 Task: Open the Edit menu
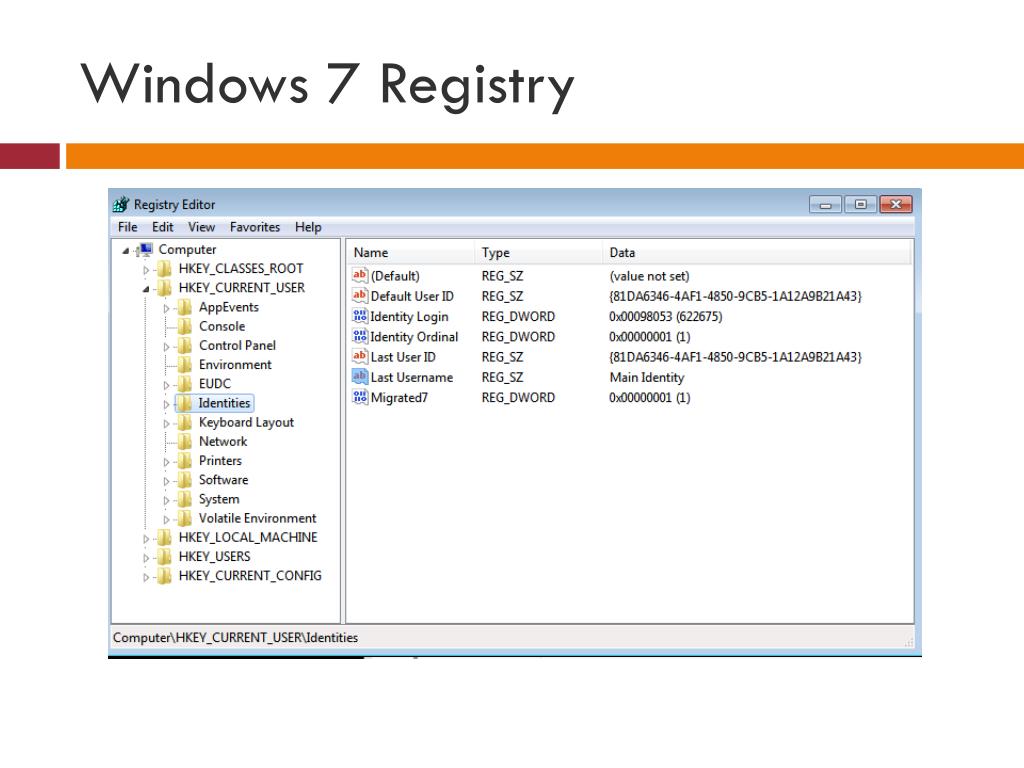click(163, 227)
